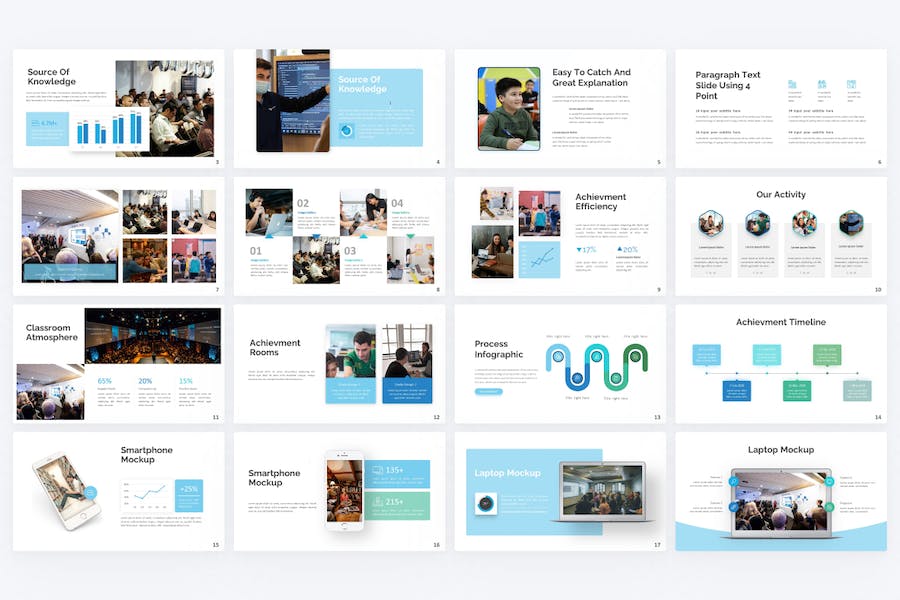Click the third icon on the Paragraph Text slide
This screenshot has height=600, width=900.
pyautogui.click(x=851, y=85)
